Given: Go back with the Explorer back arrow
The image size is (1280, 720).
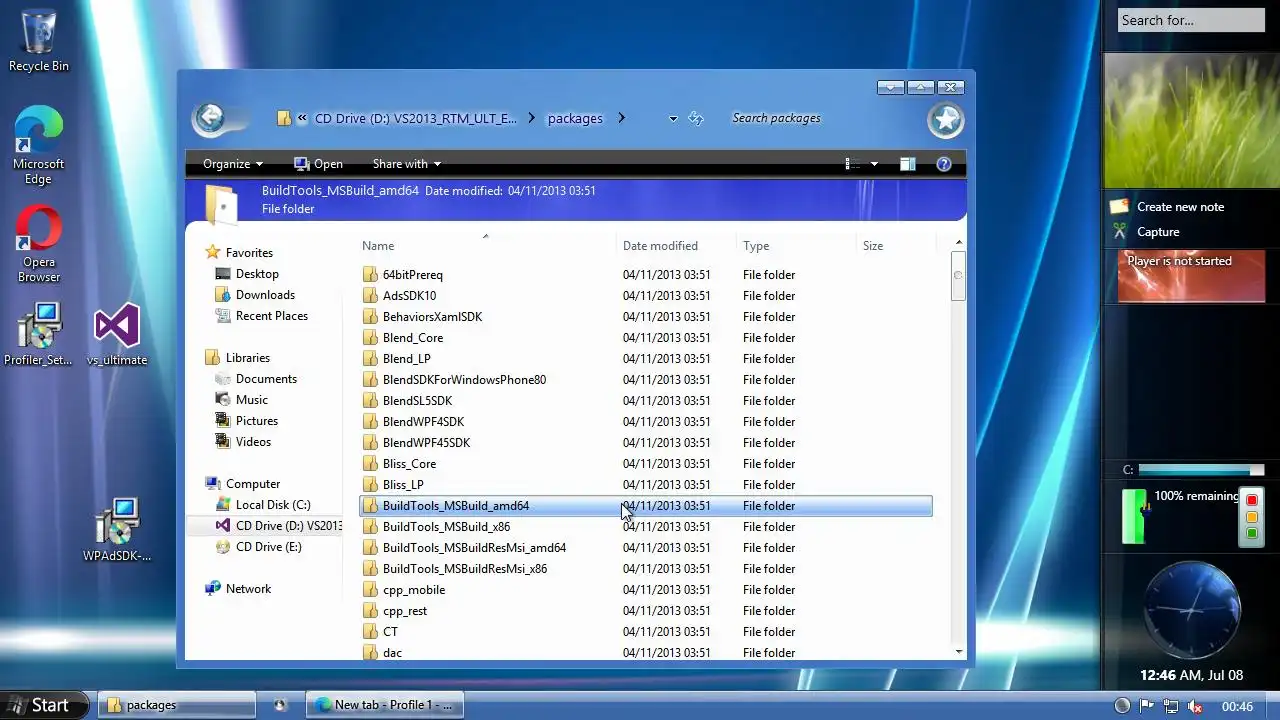Looking at the screenshot, I should 210,118.
